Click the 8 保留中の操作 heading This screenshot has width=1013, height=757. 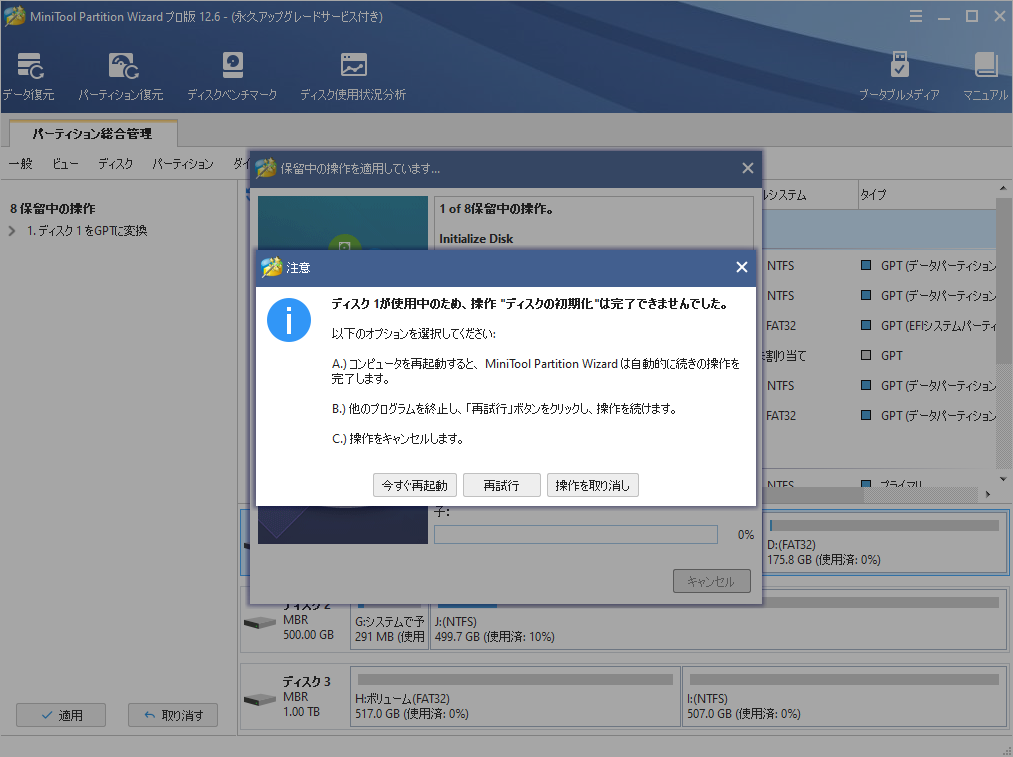52,209
